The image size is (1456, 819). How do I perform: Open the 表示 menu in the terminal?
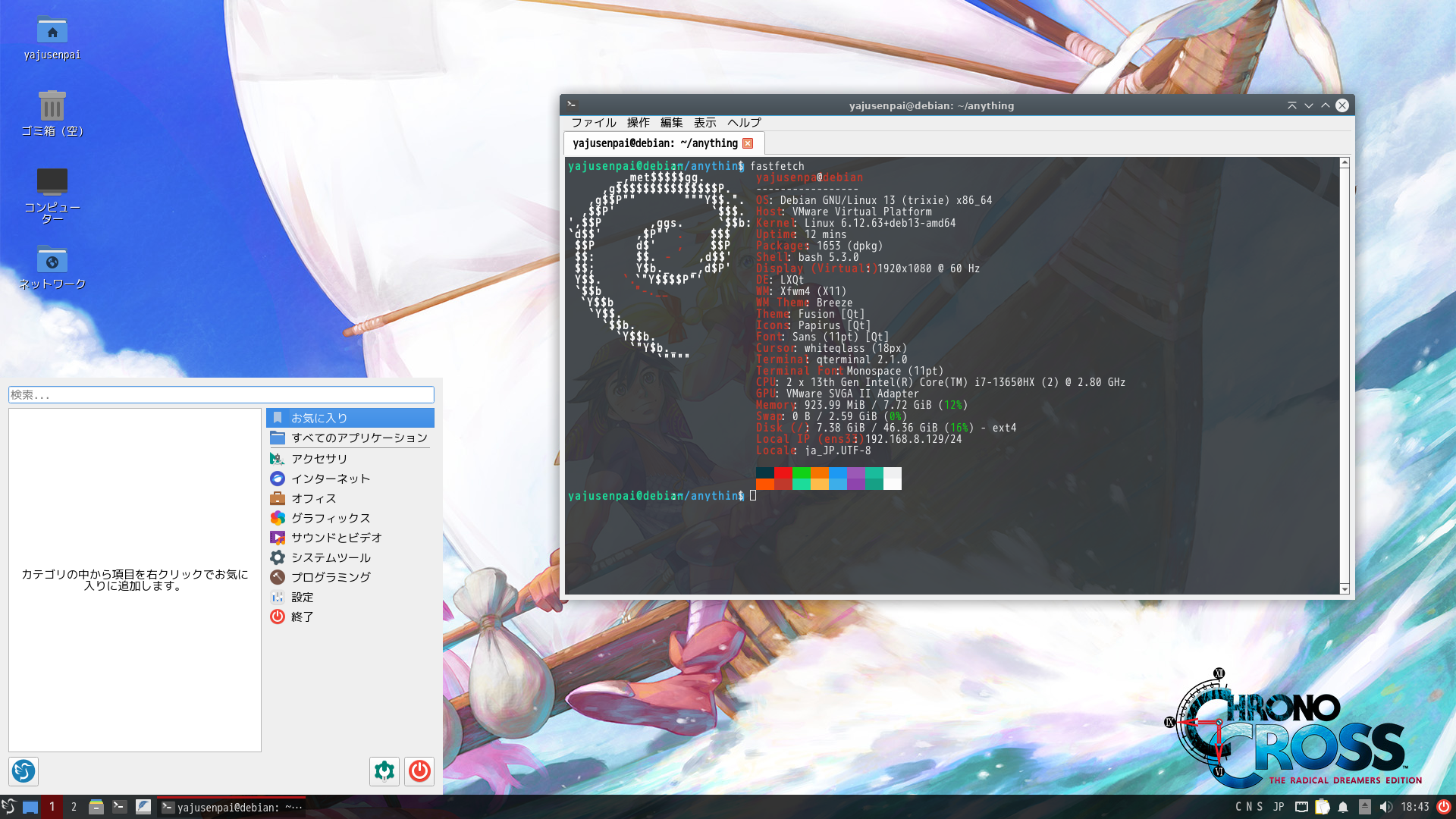704,123
